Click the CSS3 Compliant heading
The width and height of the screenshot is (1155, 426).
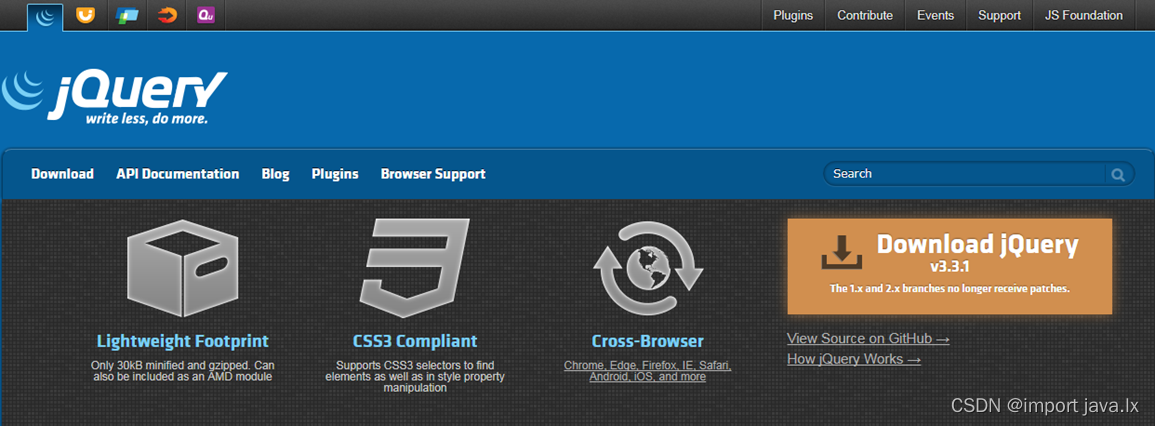tap(415, 341)
